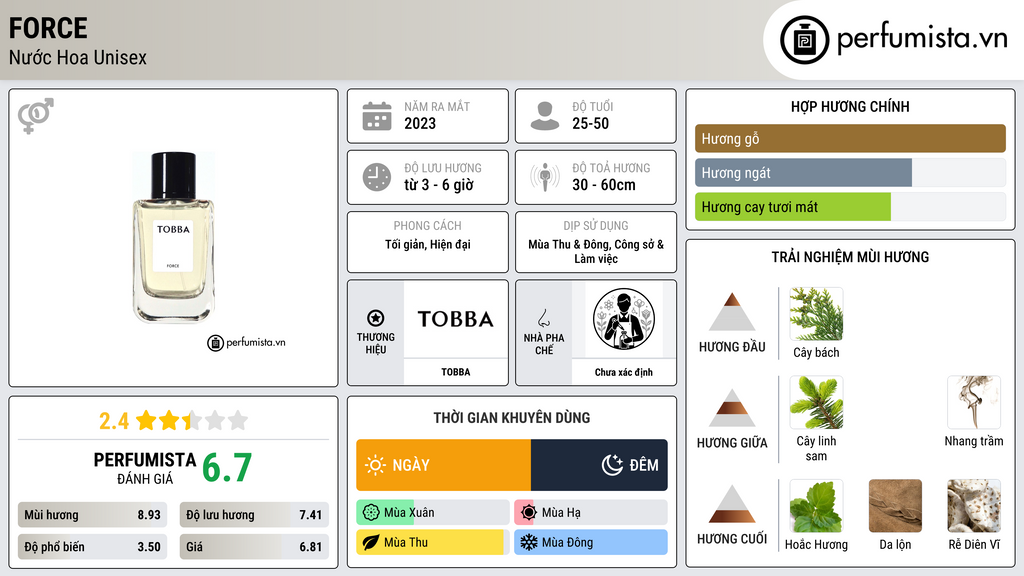Click the Hương đầu pyramid icon
Screen dimensions: 1024x576
coord(732,312)
